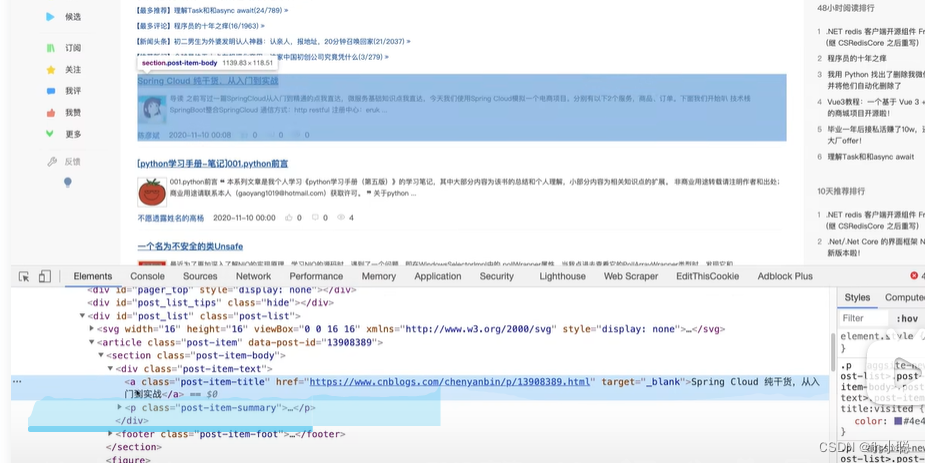The width and height of the screenshot is (925, 463).
Task: Open the Elements tab
Action: pos(93,276)
